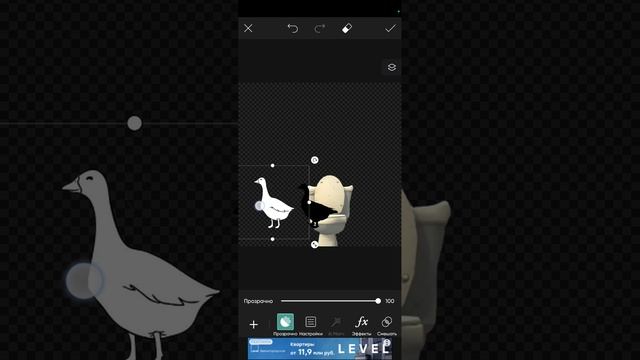The width and height of the screenshot is (640, 360).
Task: Open the Эффекты fx tool
Action: (x=362, y=325)
